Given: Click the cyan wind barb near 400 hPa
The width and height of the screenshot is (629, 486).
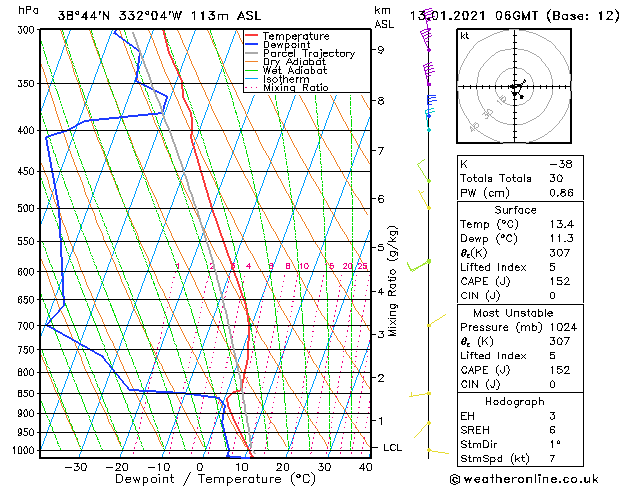Looking at the screenshot, I should pos(429,119).
